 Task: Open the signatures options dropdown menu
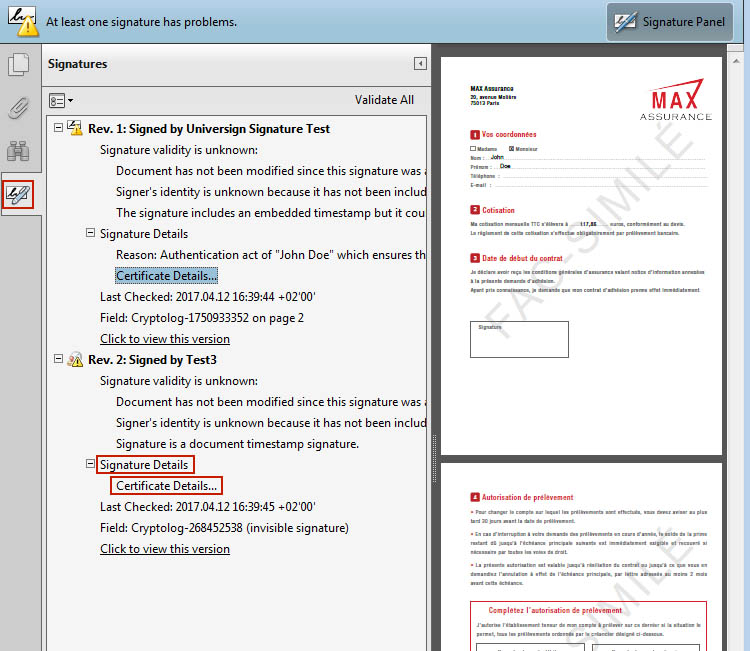coord(61,100)
